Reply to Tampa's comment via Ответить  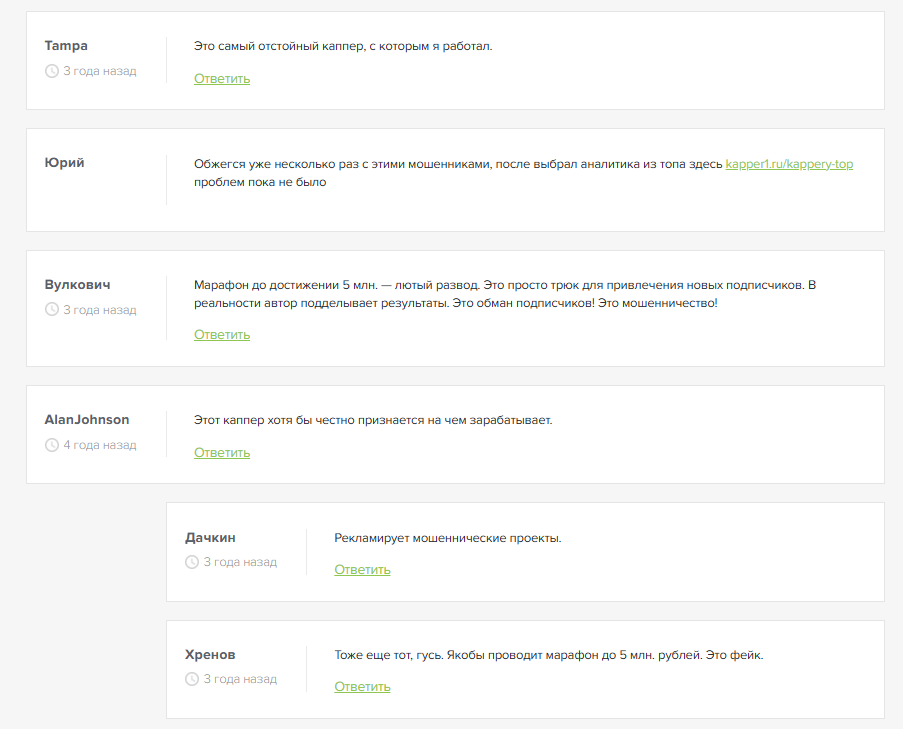[x=222, y=79]
